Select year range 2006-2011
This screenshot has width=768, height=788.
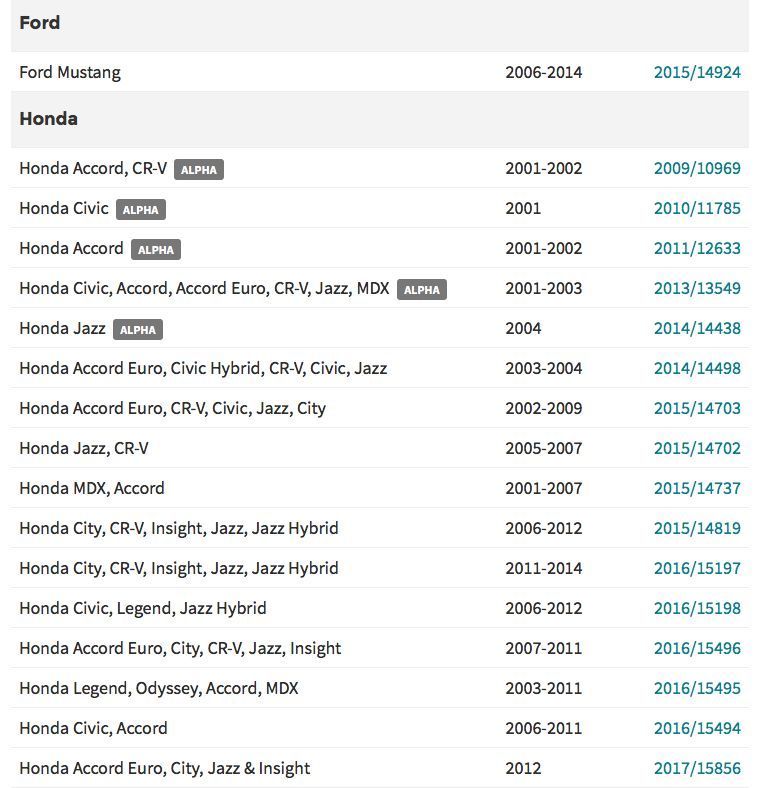tap(543, 728)
